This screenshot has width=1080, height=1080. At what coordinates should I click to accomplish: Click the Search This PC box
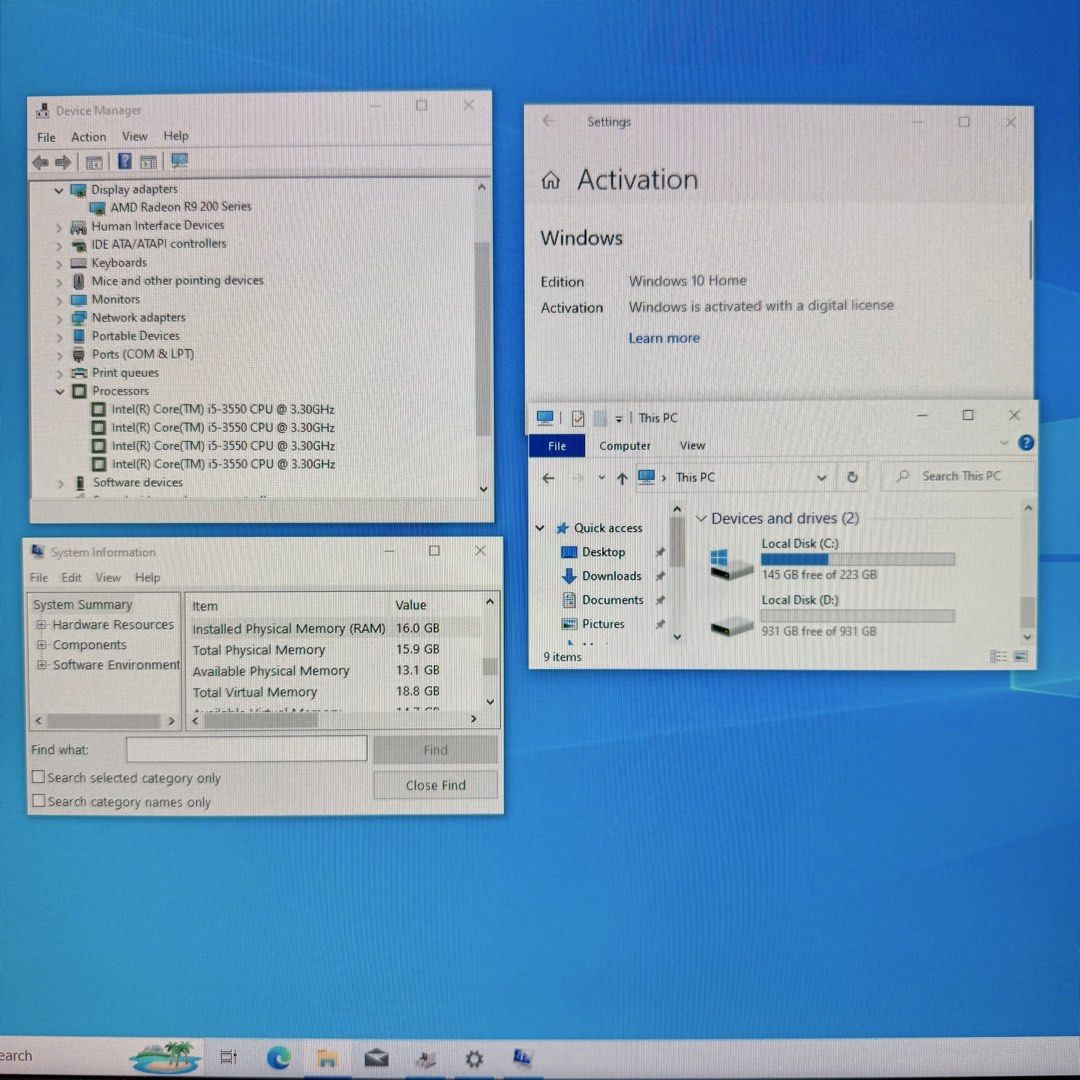pyautogui.click(x=959, y=476)
